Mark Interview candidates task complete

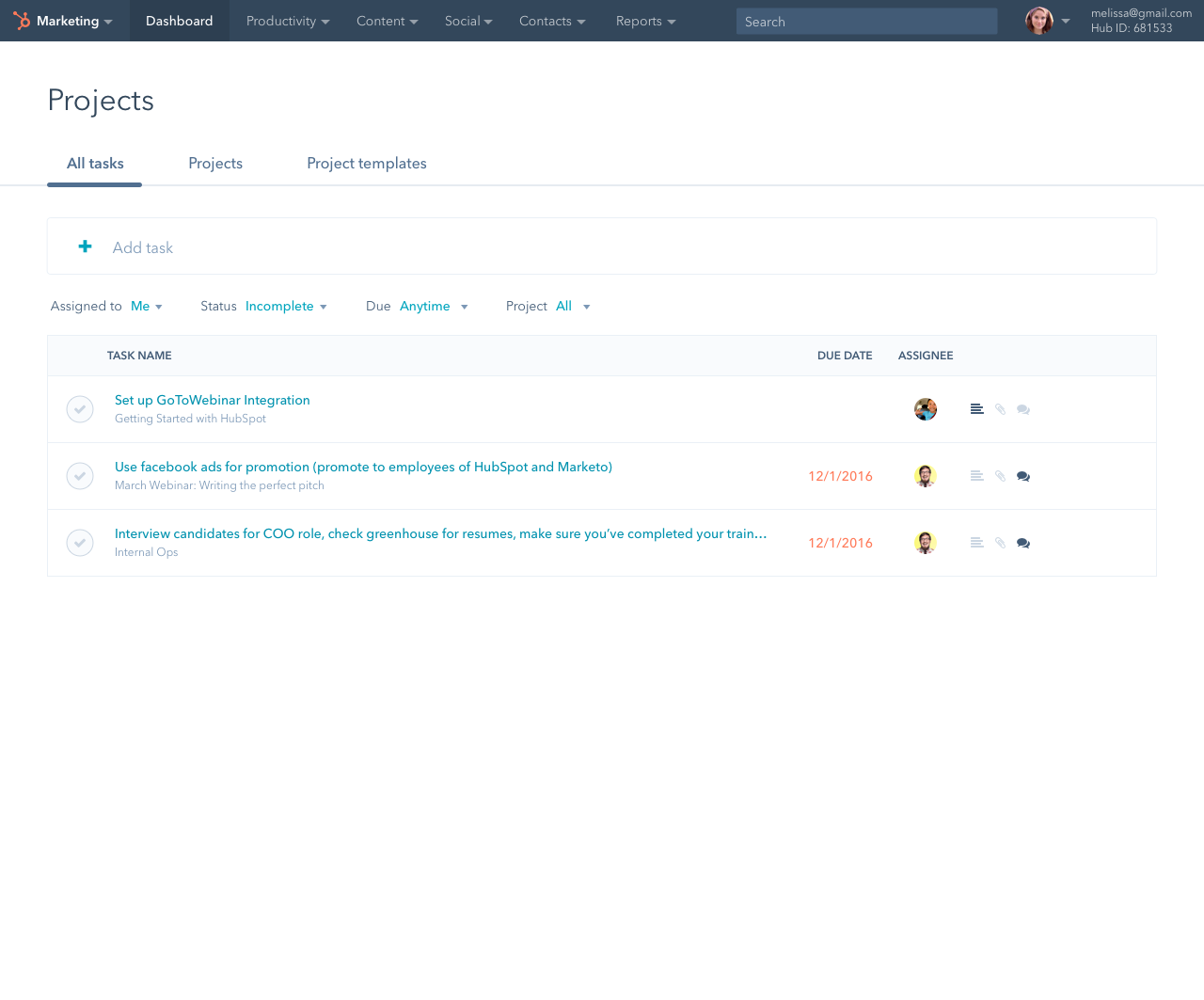[x=80, y=543]
